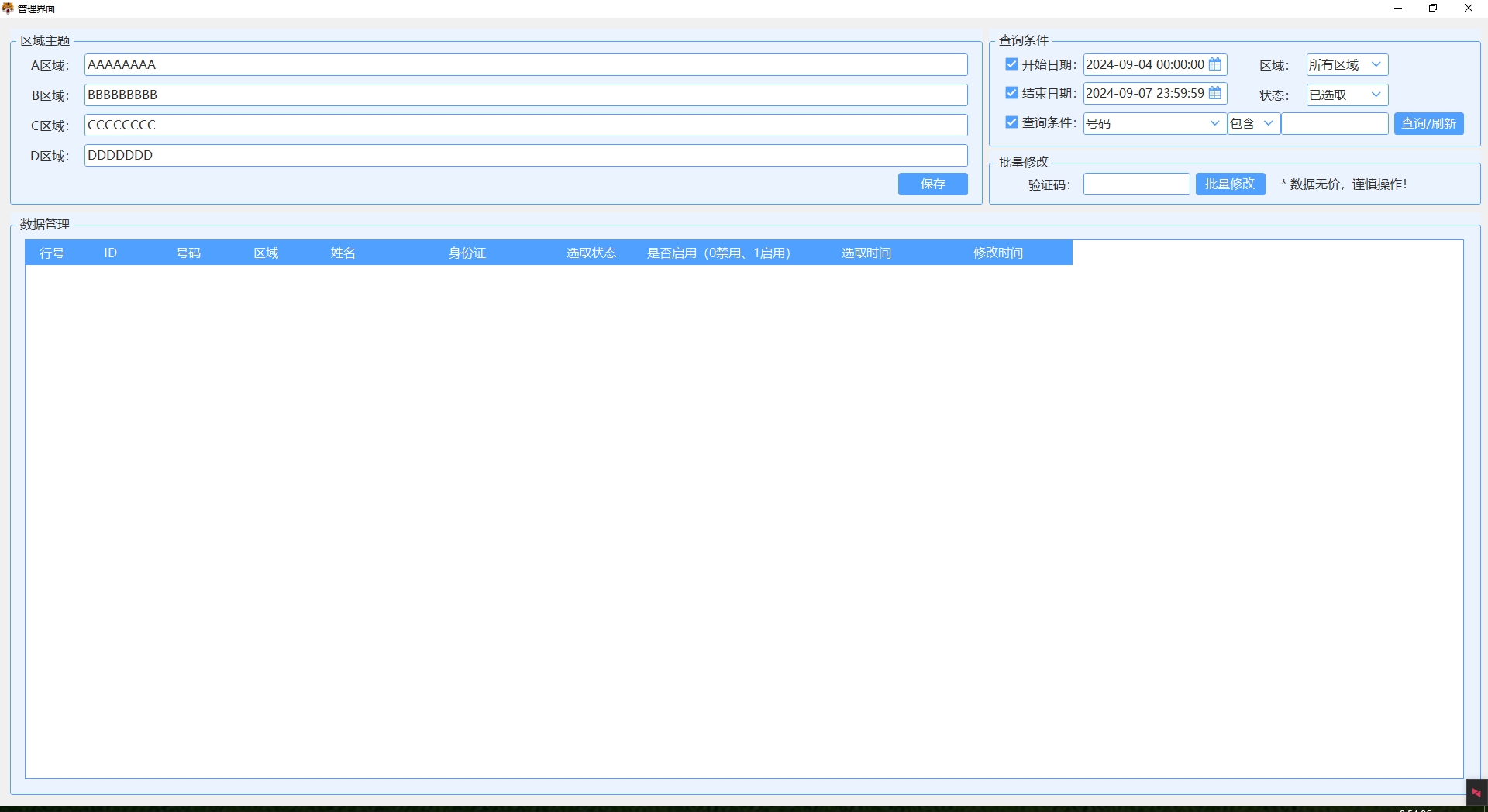Click the 身份证 column header
Image resolution: width=1488 pixels, height=812 pixels.
click(x=467, y=253)
